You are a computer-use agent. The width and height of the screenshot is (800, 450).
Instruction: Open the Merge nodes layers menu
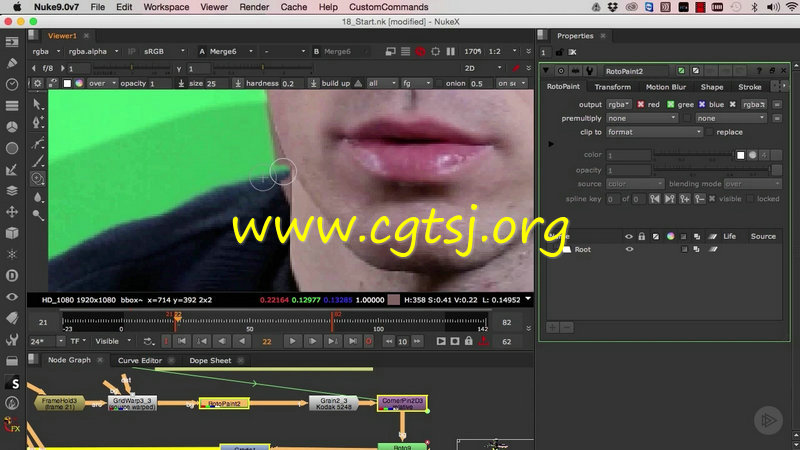[x=12, y=190]
